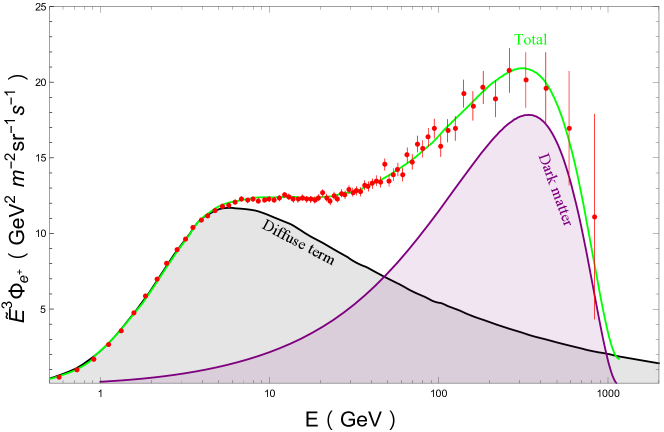This screenshot has width=664, height=432.
Task: Click the x-axis tick label 100
Action: click(438, 393)
